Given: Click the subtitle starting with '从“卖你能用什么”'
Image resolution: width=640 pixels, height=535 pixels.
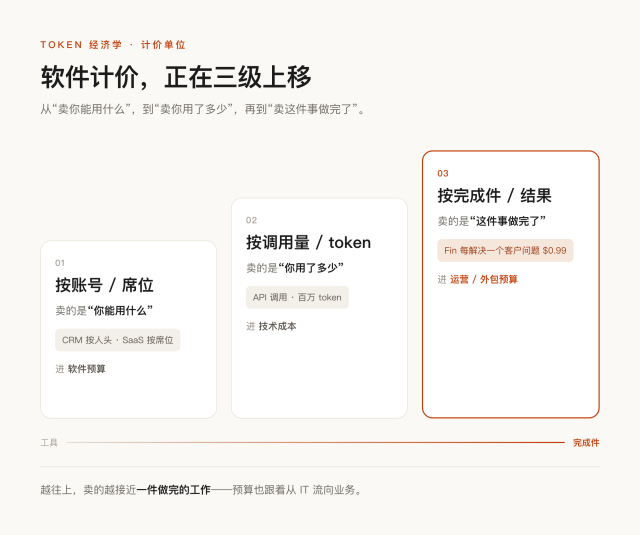Looking at the screenshot, I should point(203,109).
